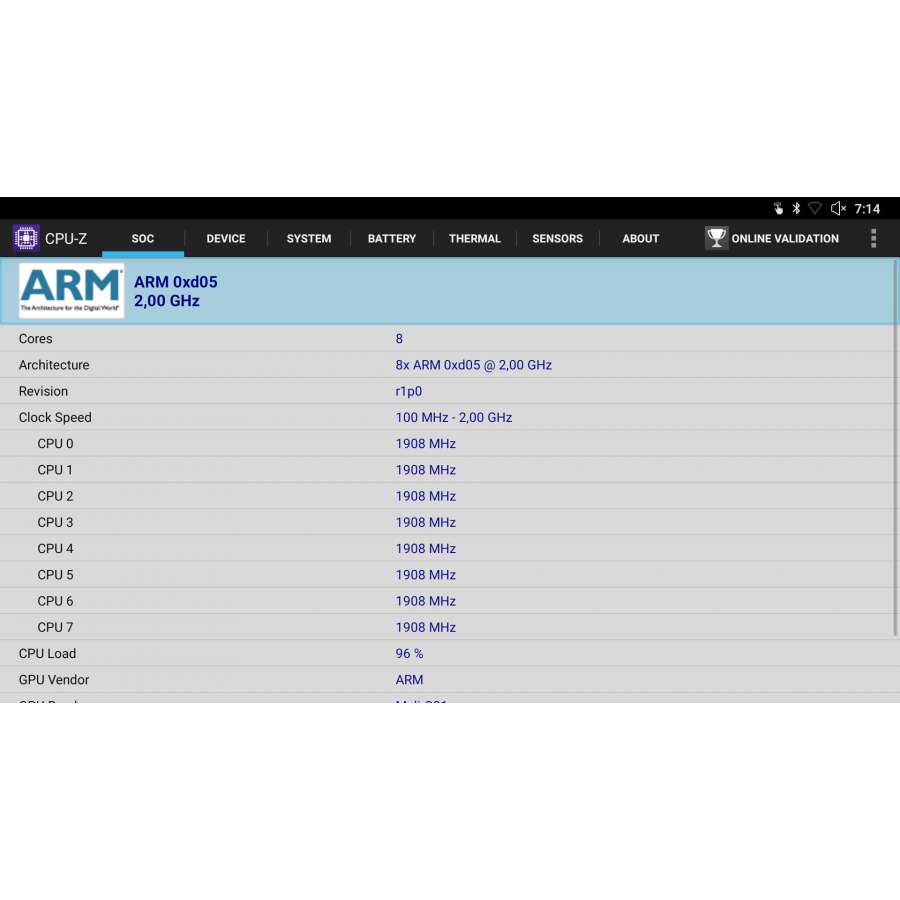Click the 1908 MHz value for CPU 0
900x900 pixels.
(425, 444)
